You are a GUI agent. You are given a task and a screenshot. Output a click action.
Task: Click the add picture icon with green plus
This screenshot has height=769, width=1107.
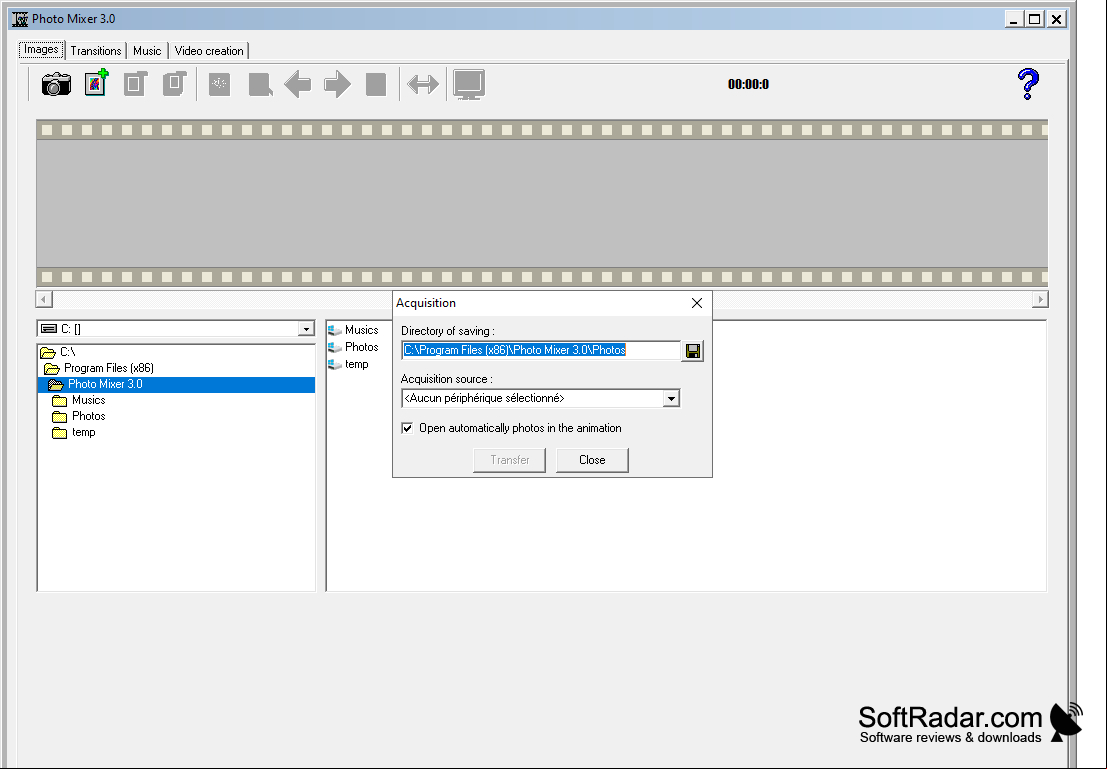point(96,83)
